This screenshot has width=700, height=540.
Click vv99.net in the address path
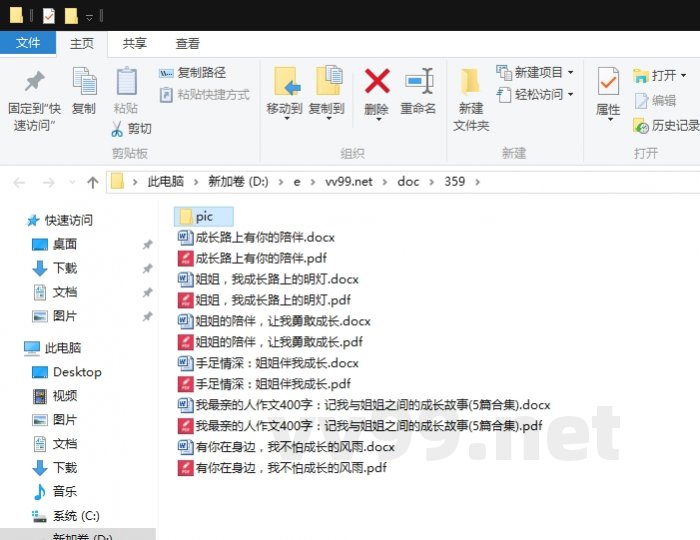pyautogui.click(x=349, y=182)
